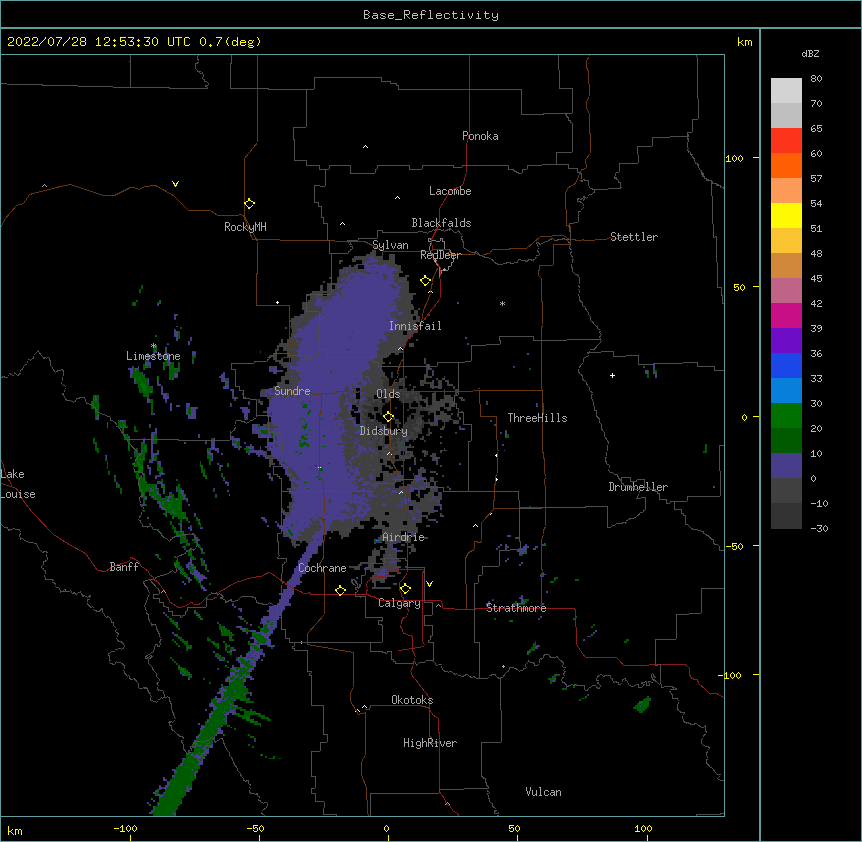
Task: Click the 80 value on the dBZ legend
Action: (816, 79)
